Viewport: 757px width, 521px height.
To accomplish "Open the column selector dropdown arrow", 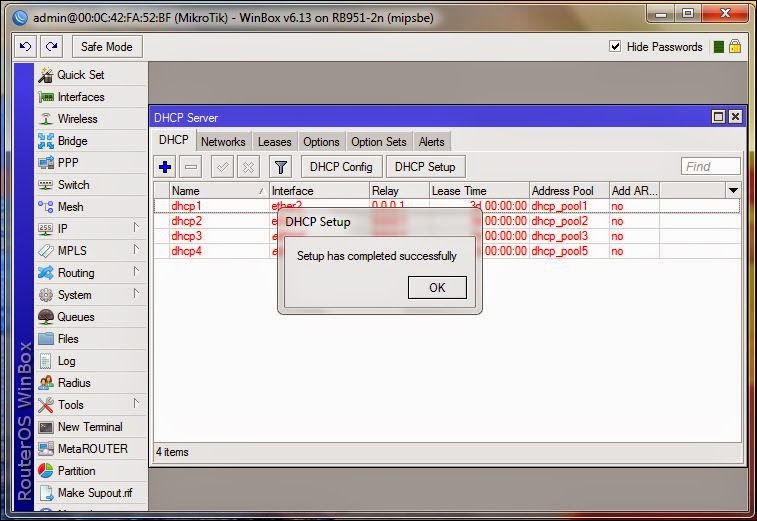I will tap(733, 191).
